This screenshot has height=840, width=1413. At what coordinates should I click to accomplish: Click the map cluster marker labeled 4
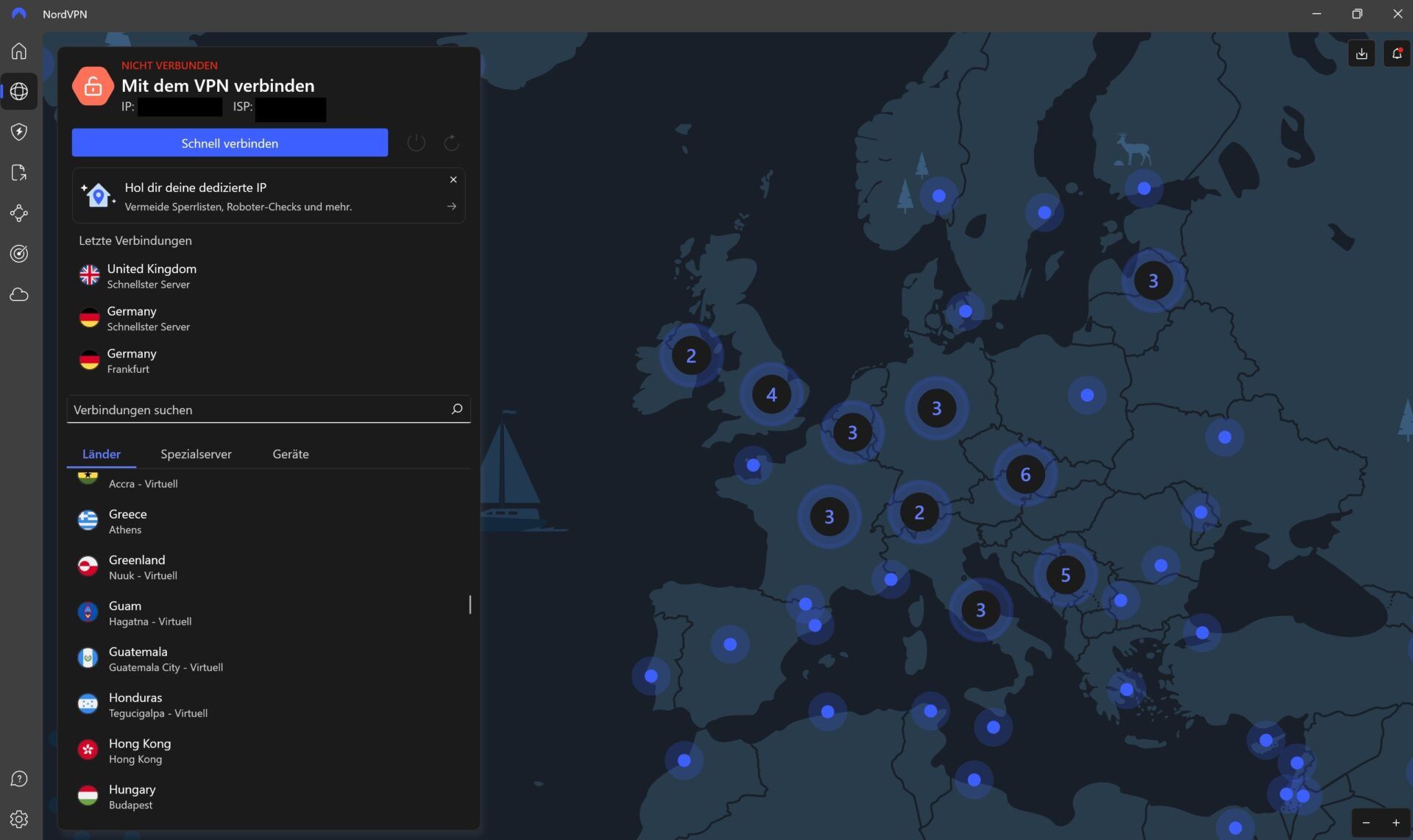771,394
